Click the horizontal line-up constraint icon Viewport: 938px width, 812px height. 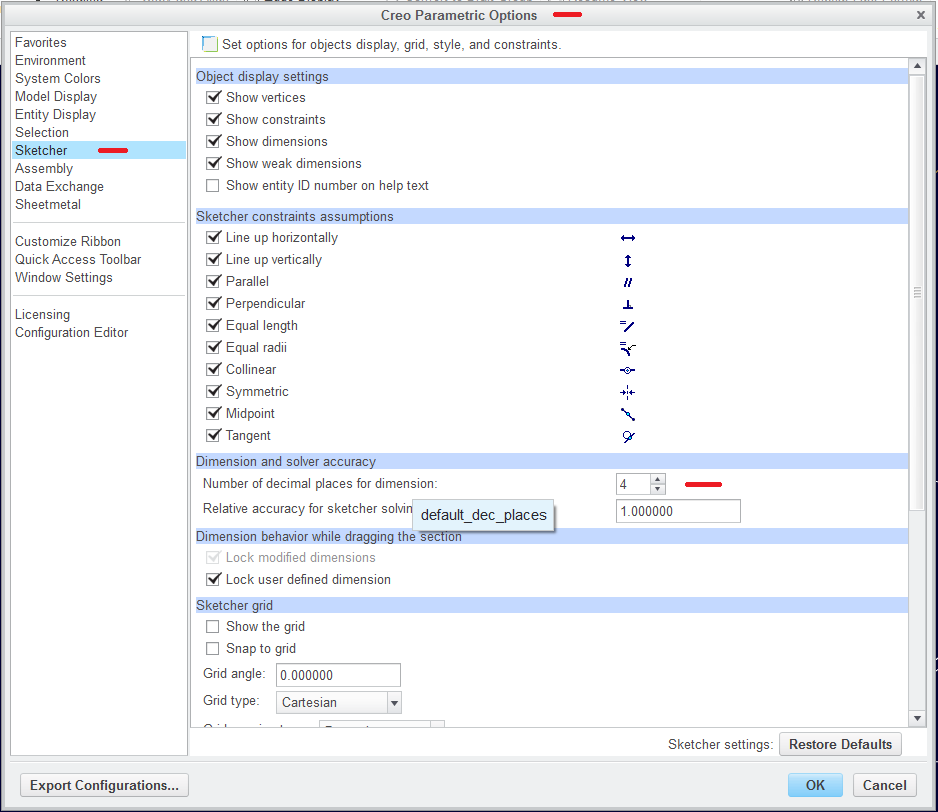628,238
